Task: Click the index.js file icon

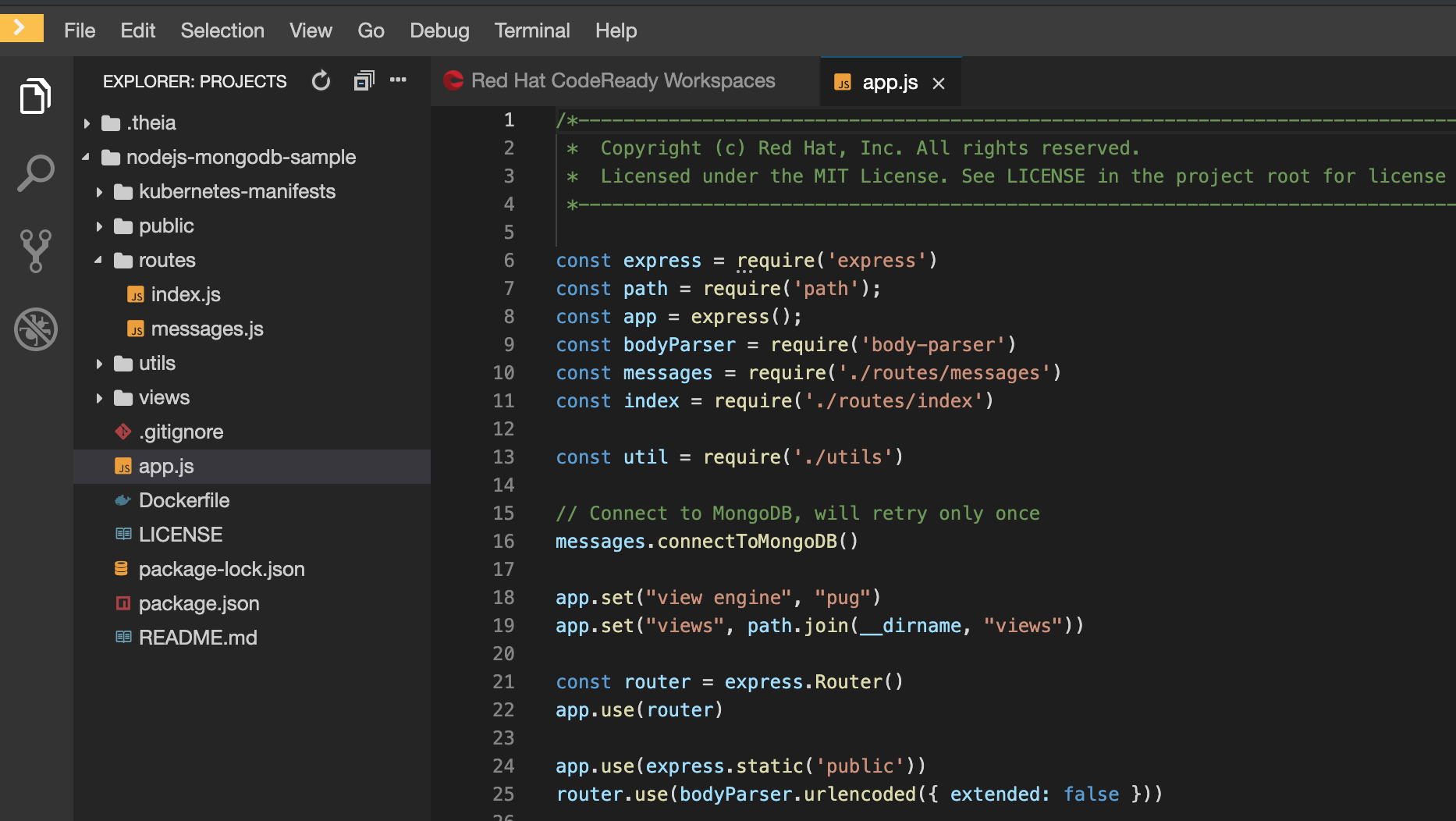Action: pos(136,295)
